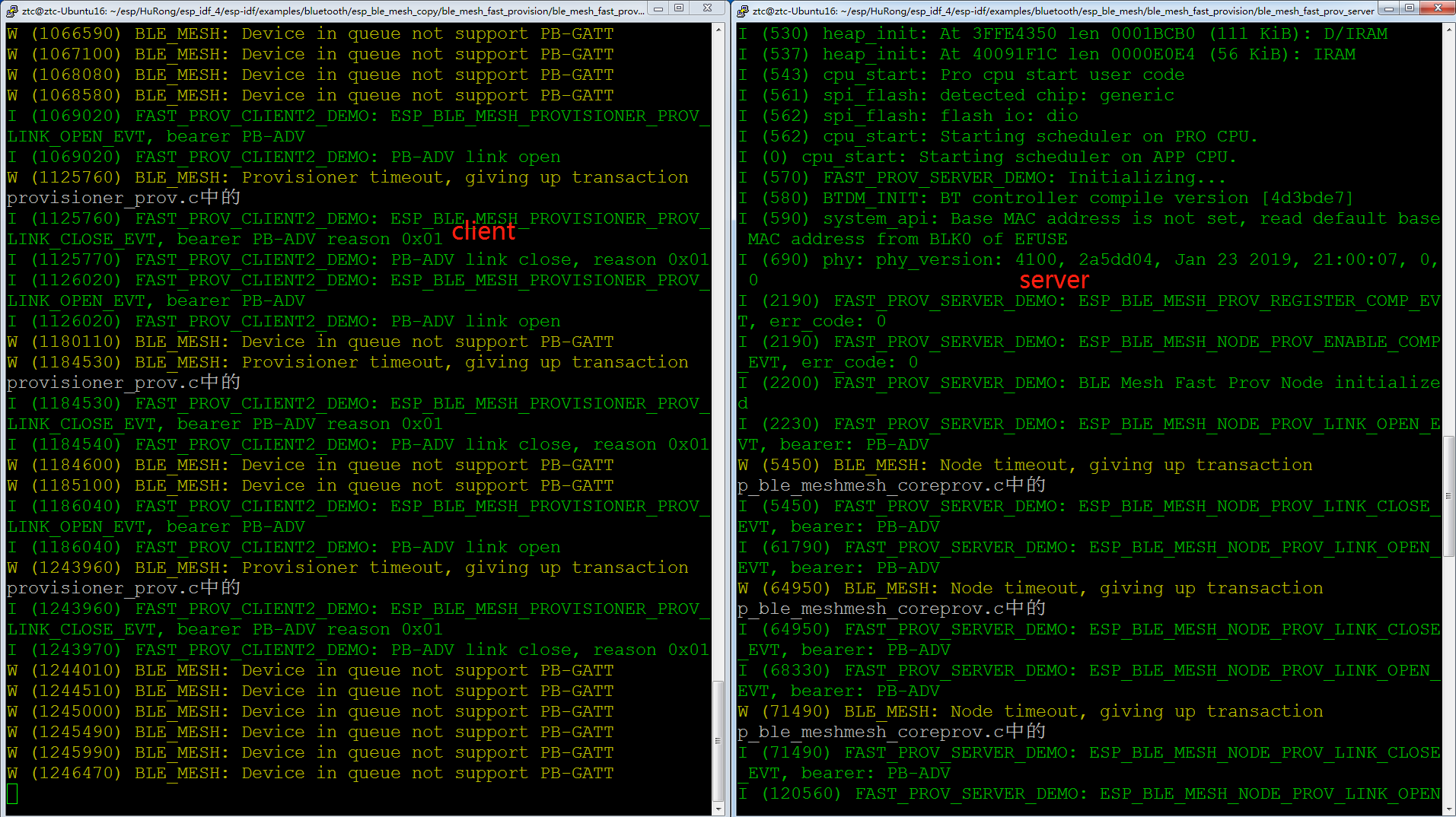Click client log line with timestamp (1066590)
Viewport: 1456px width, 817px height.
coord(311,34)
